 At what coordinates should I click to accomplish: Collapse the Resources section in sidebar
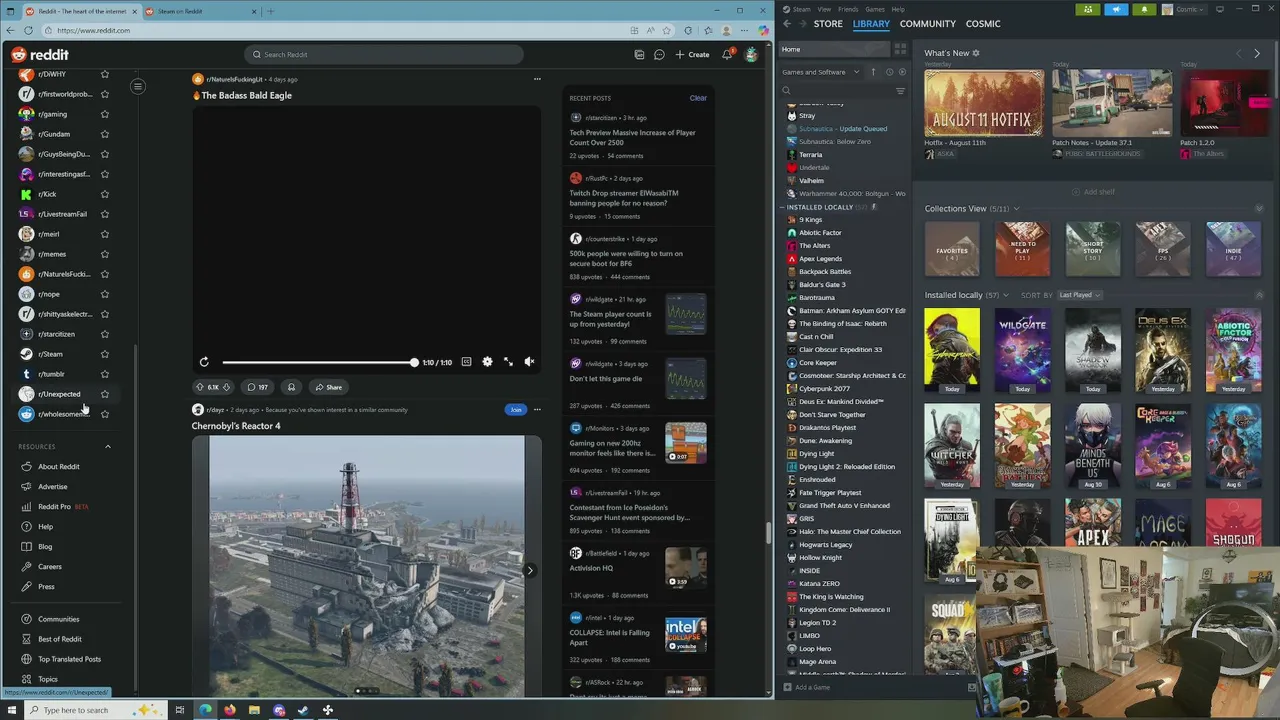tap(108, 446)
